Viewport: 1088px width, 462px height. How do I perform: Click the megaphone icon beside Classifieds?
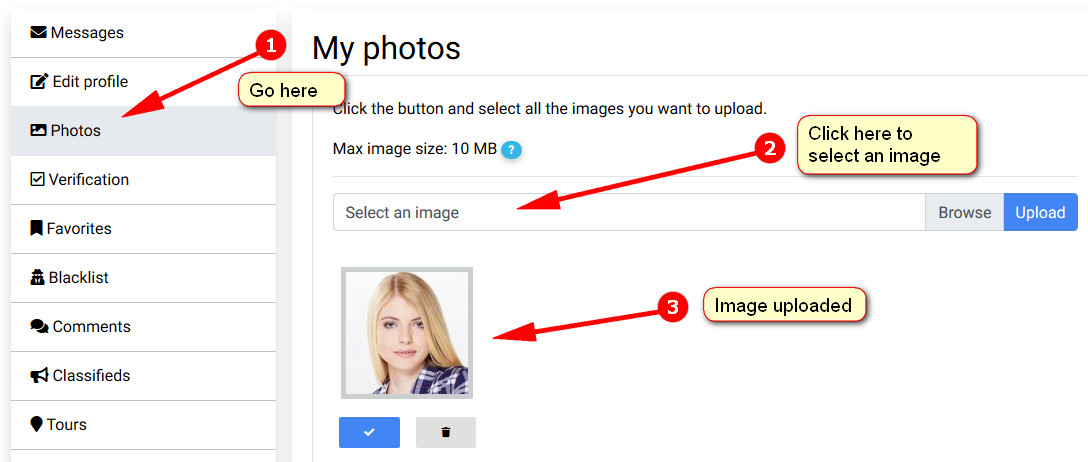(x=39, y=376)
